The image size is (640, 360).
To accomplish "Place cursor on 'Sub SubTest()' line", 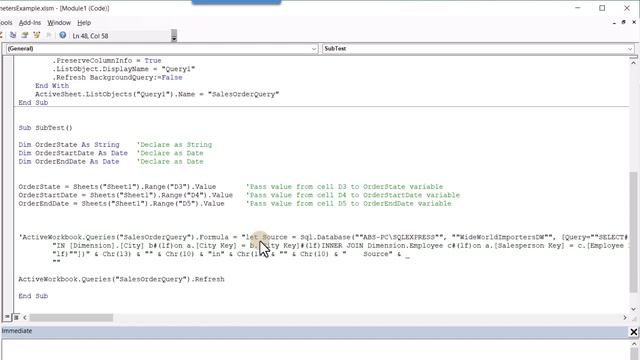I will coord(45,128).
